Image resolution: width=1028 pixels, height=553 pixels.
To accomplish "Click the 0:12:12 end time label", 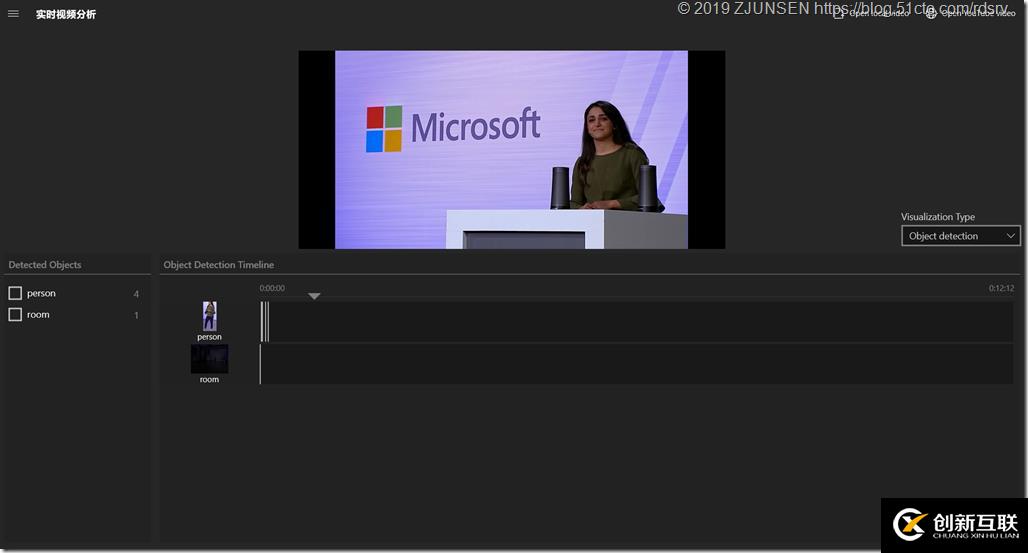I will coord(1001,288).
